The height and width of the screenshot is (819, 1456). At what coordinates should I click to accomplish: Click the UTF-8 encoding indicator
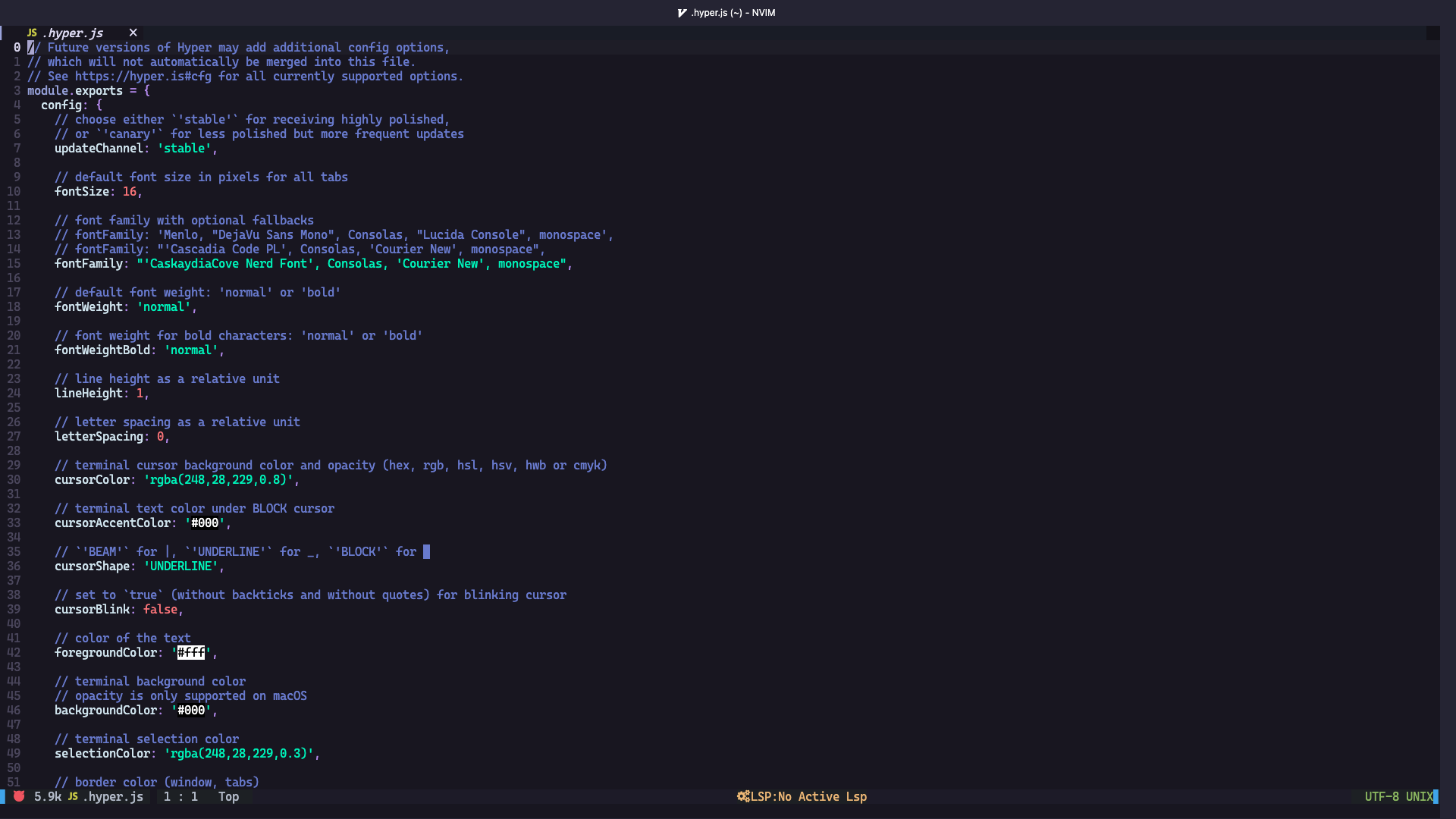click(x=1382, y=797)
